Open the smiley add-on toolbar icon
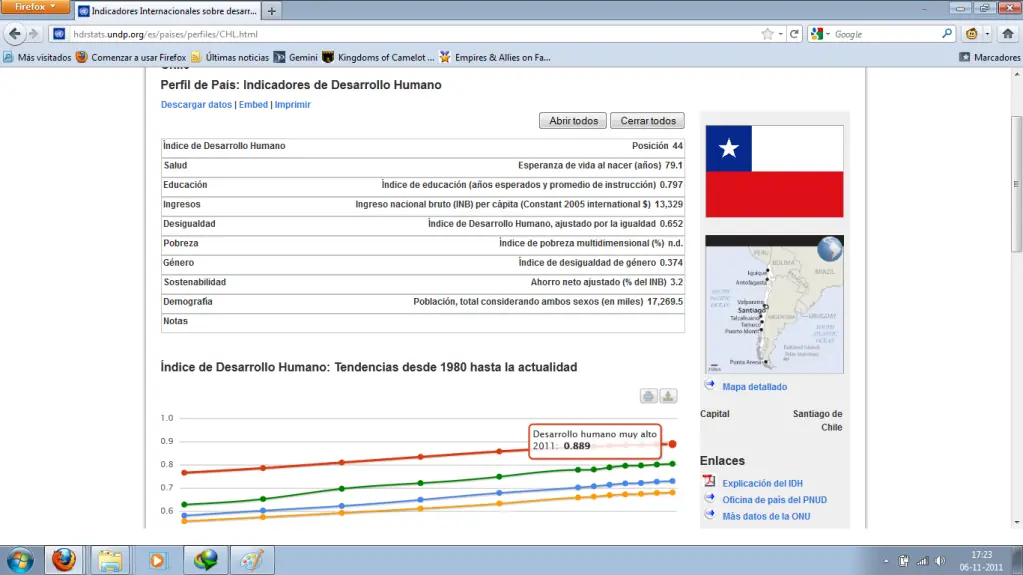The height and width of the screenshot is (575, 1023). pyautogui.click(x=971, y=34)
